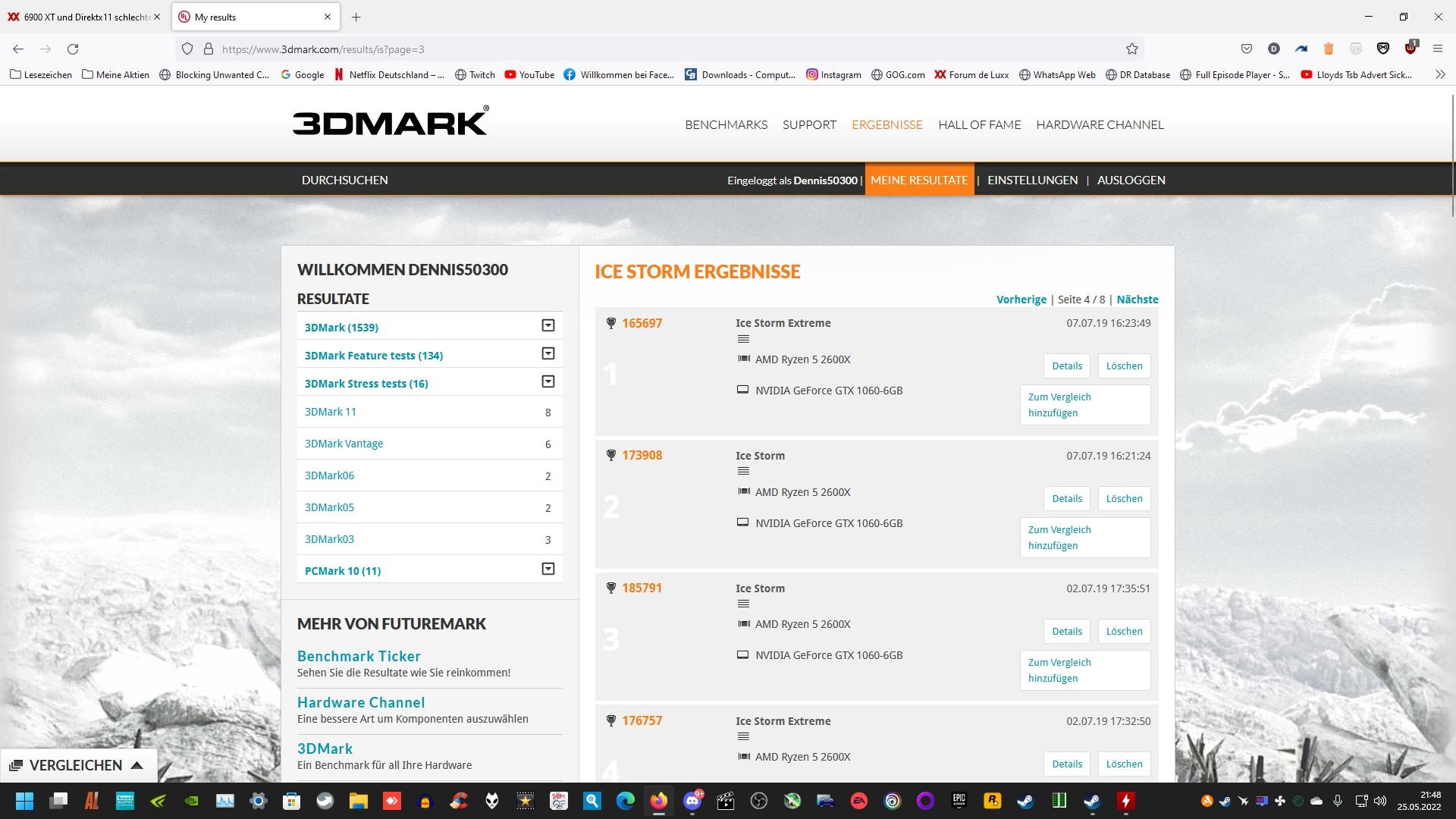Screen dimensions: 1456x819
Task: Open Discord from the taskbar
Action: click(x=692, y=801)
